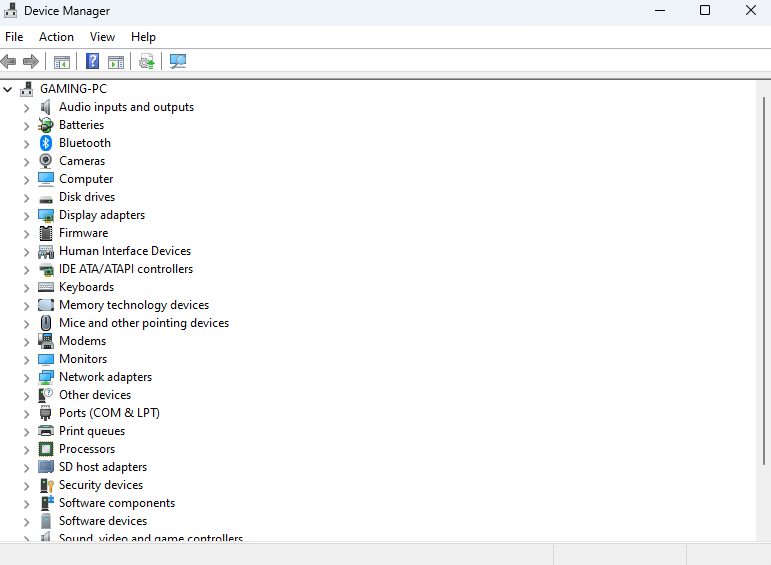Minimize the Device Manager window
The height and width of the screenshot is (565, 771).
point(660,10)
